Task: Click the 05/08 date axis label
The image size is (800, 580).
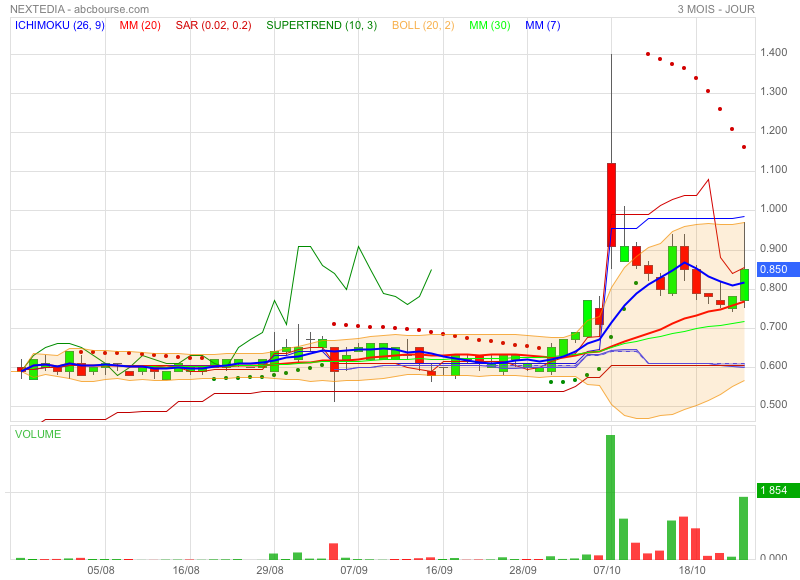Action: (101, 570)
